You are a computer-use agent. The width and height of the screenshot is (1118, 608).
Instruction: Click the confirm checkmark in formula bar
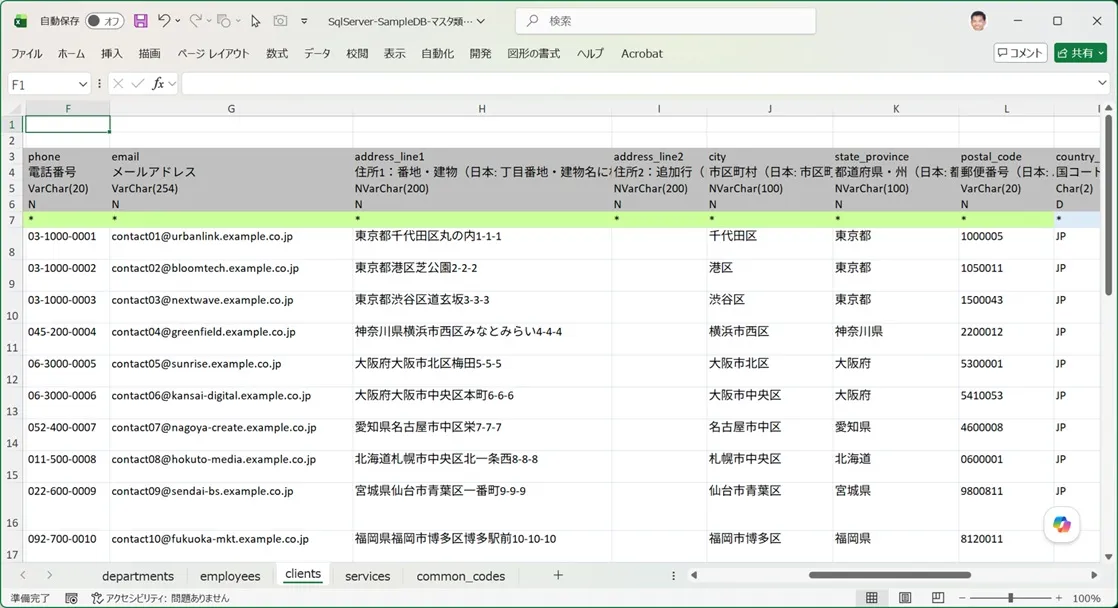click(138, 84)
